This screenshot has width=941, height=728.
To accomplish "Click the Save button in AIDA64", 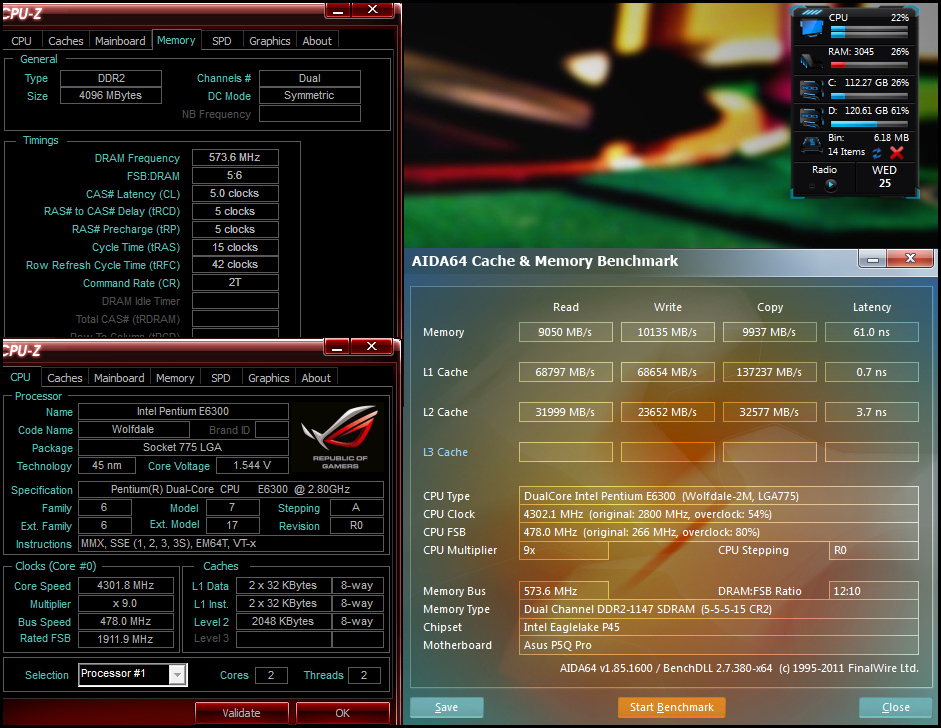I will click(x=446, y=707).
